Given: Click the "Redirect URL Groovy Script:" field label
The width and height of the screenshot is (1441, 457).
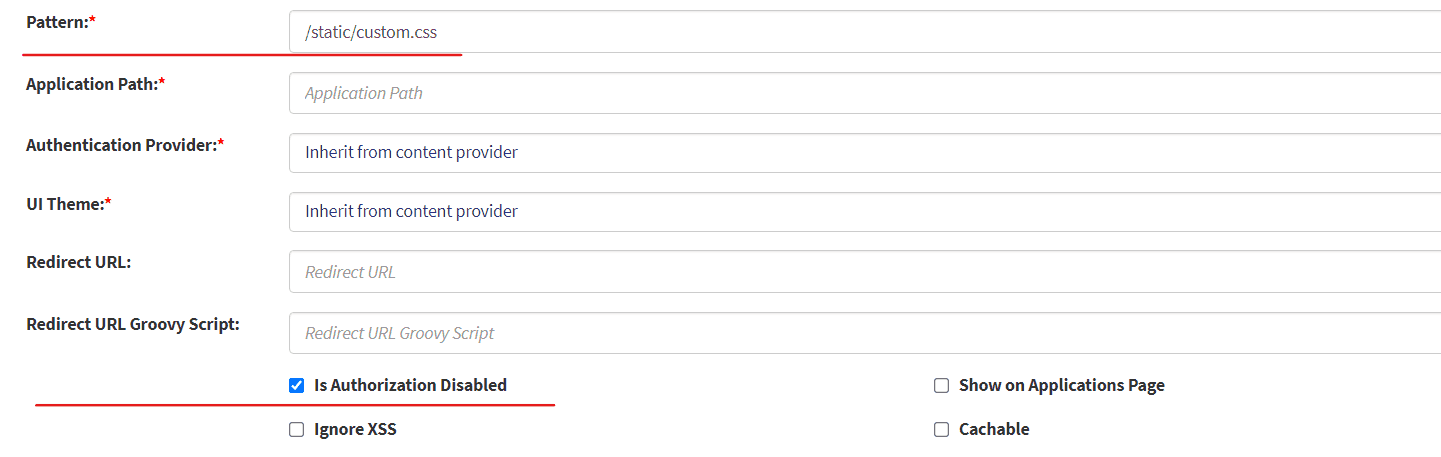Looking at the screenshot, I should coord(133,324).
